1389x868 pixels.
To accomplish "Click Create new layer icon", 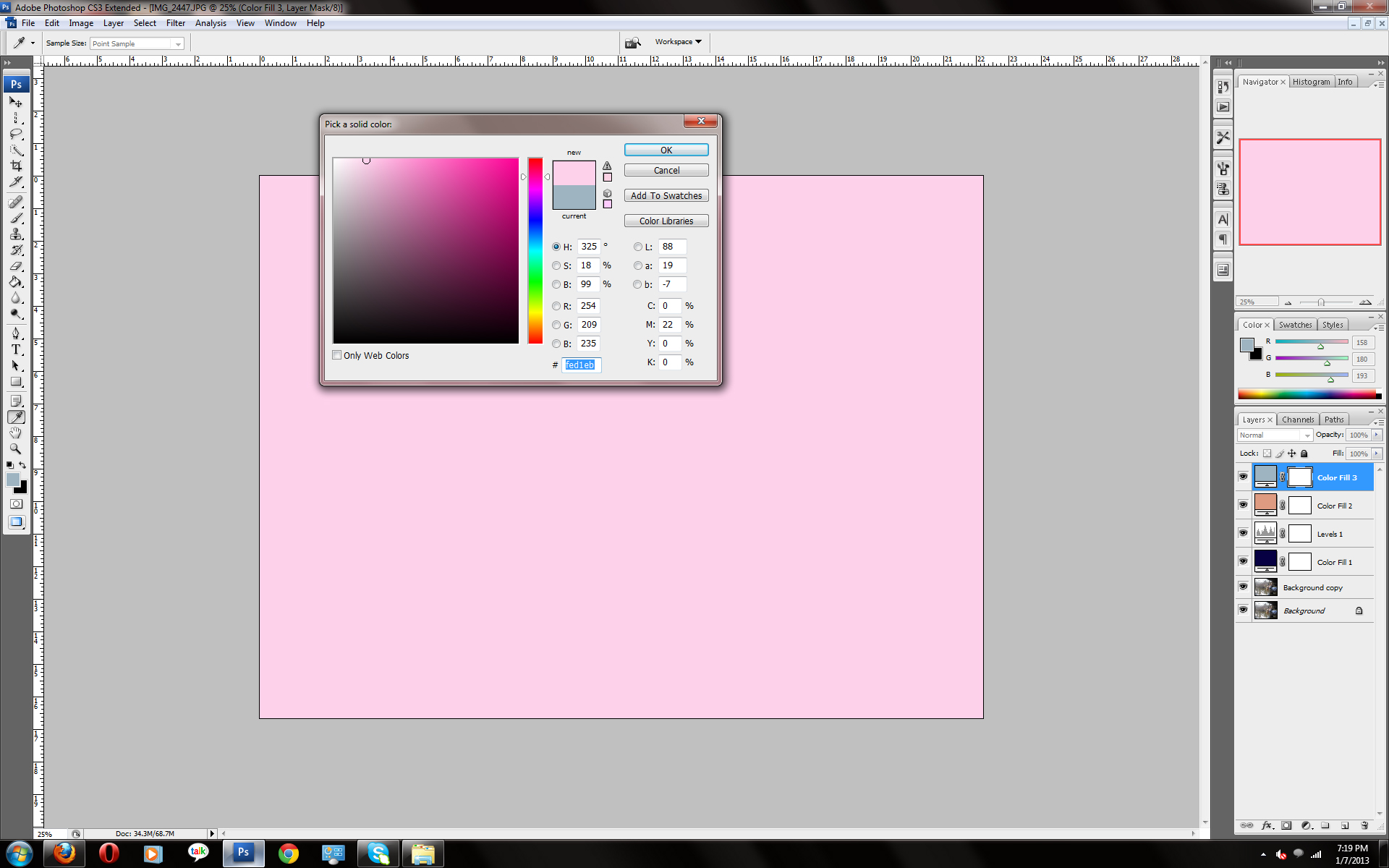I will tap(1345, 825).
